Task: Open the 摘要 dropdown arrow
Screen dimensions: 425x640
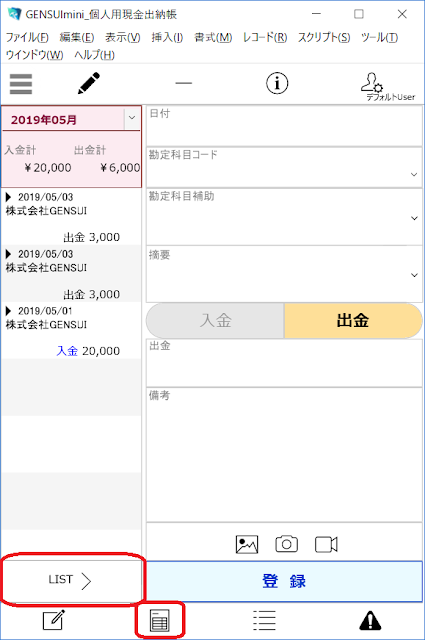Action: [414, 275]
